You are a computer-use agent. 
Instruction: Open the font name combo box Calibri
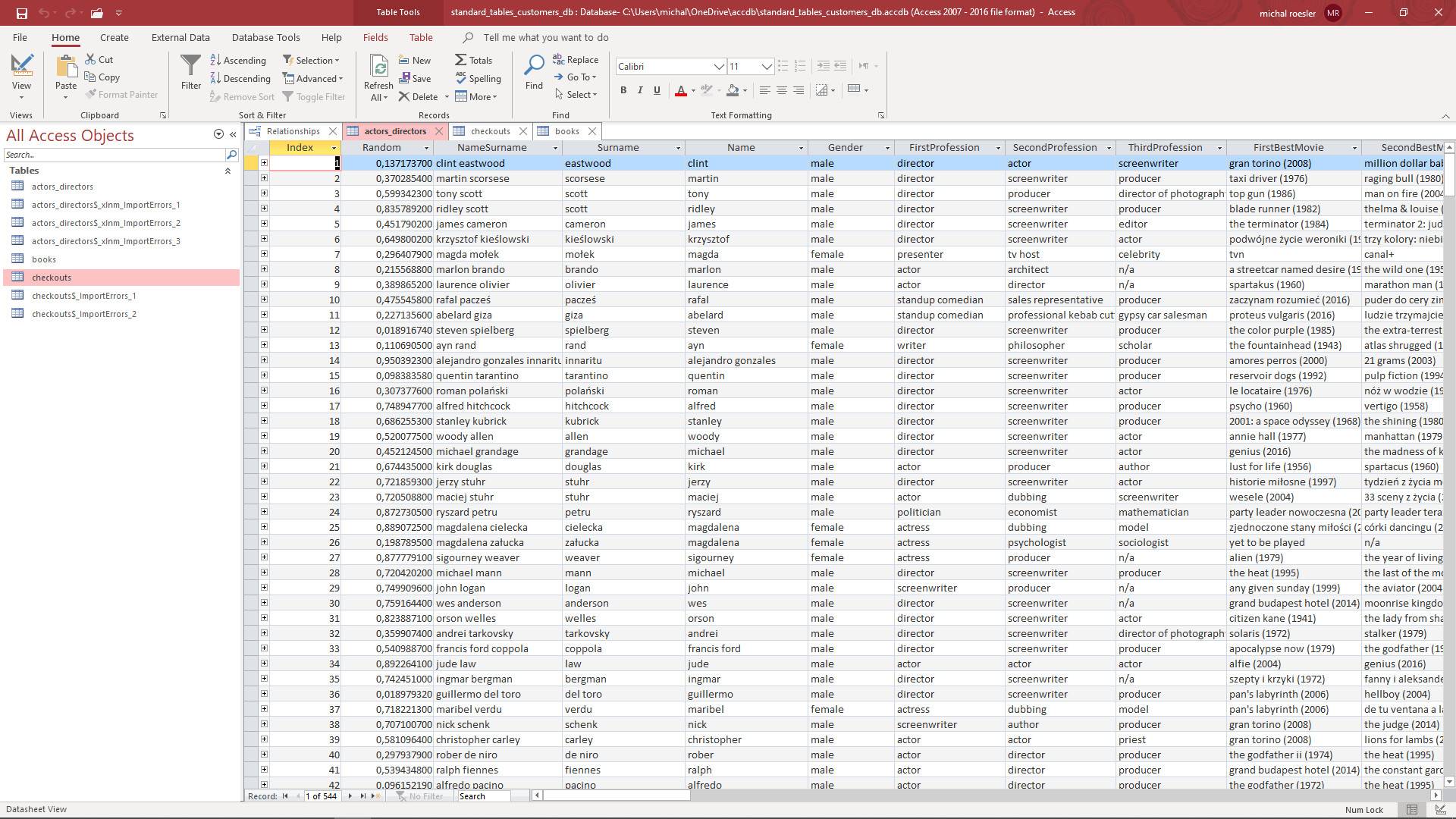(670, 67)
